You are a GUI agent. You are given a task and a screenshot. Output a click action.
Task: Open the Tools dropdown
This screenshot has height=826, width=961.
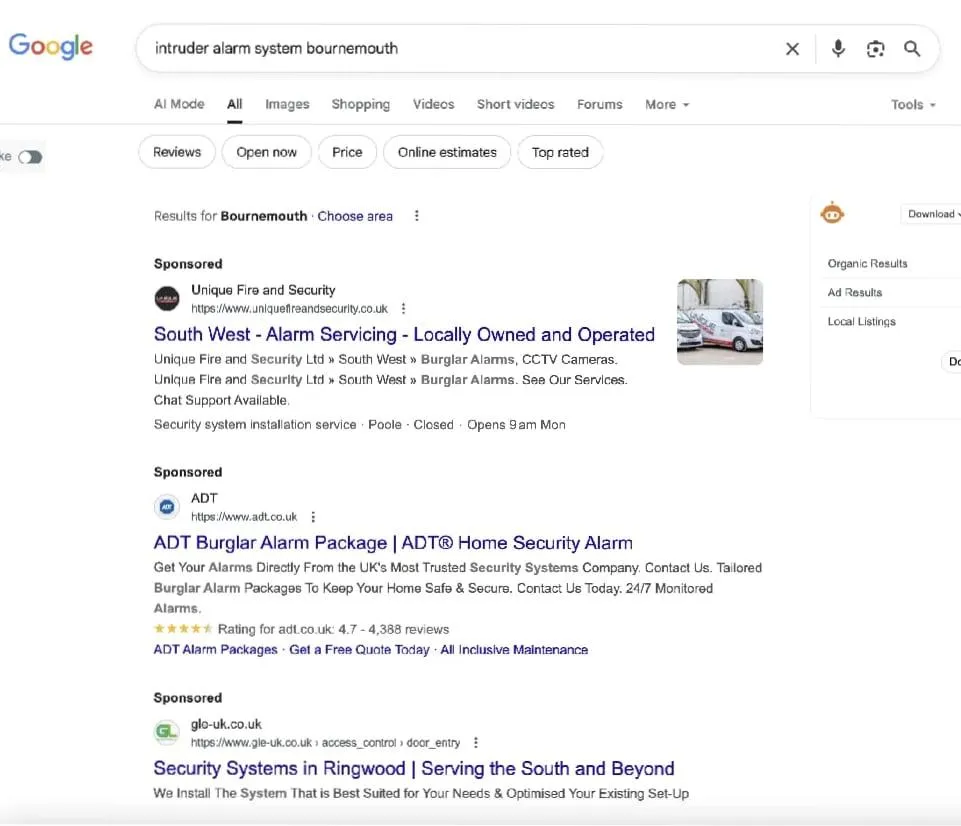913,105
